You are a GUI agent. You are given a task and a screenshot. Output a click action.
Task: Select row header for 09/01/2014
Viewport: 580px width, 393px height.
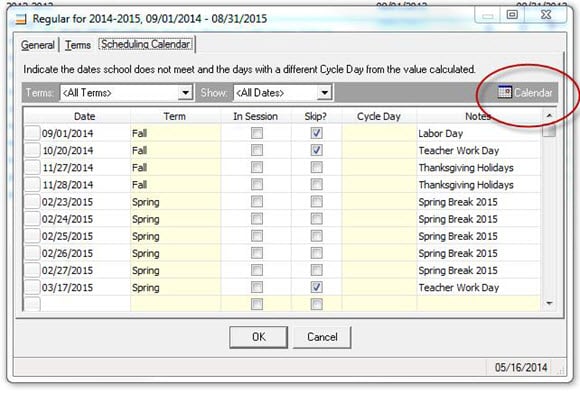32,133
